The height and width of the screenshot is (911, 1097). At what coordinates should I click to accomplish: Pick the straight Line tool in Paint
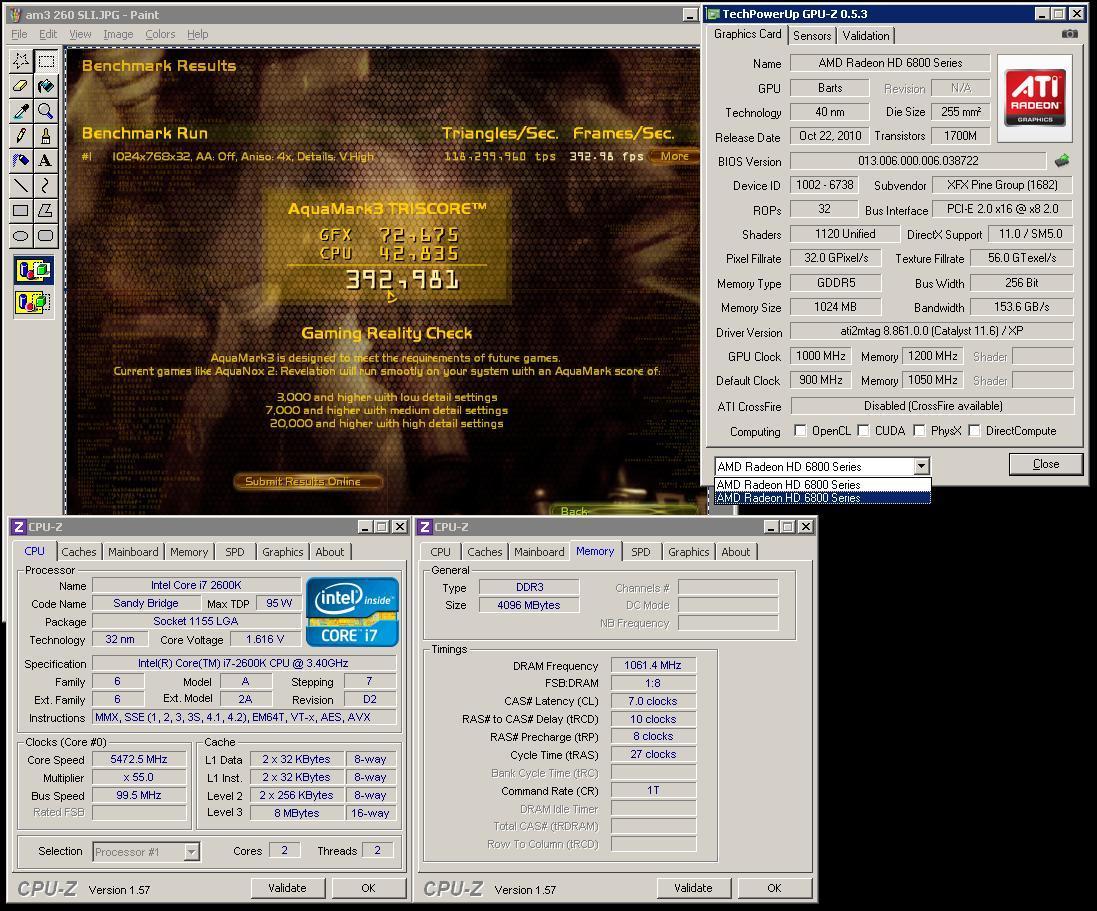point(21,185)
